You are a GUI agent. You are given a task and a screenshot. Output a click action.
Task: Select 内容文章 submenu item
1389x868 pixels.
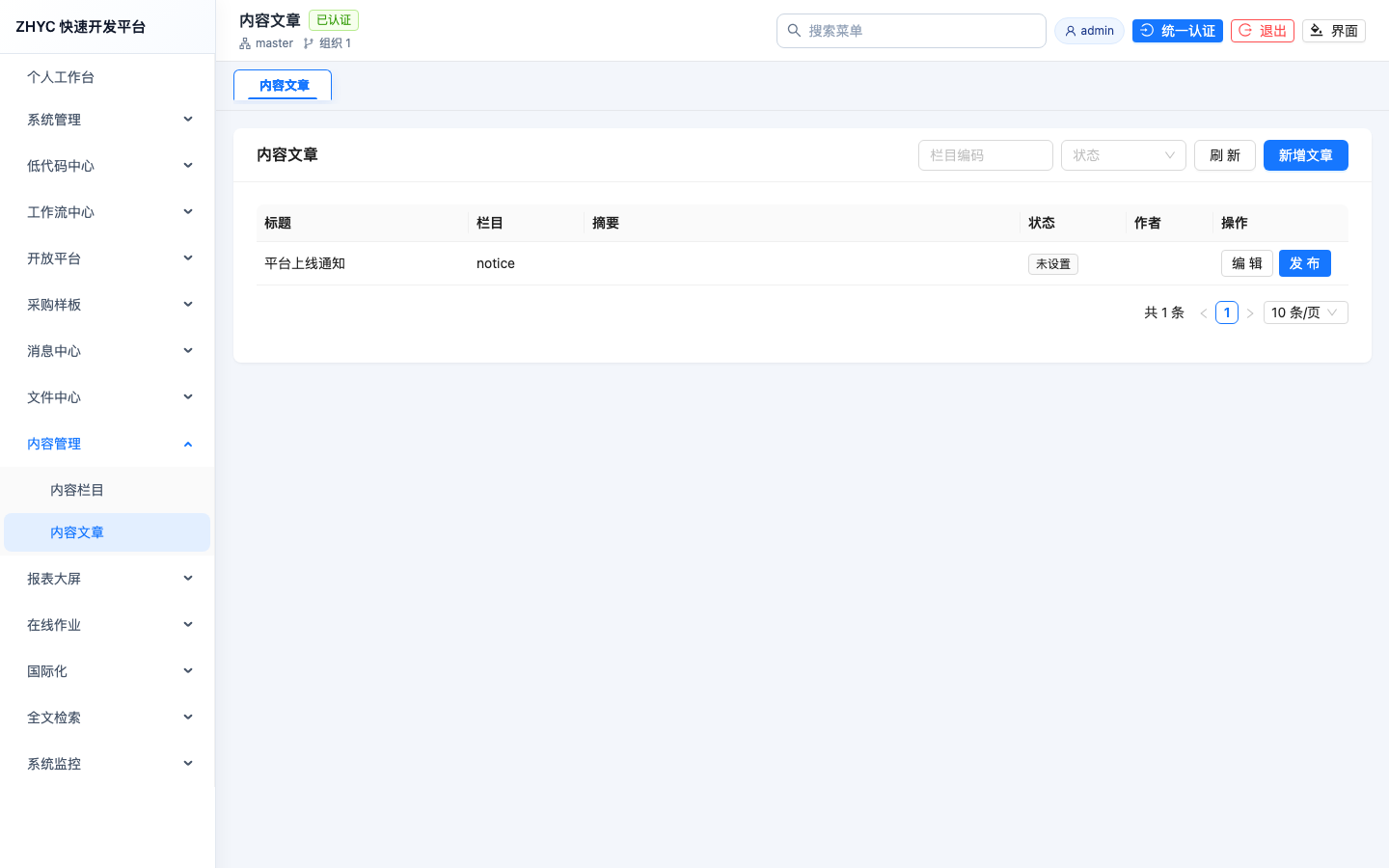pyautogui.click(x=107, y=532)
